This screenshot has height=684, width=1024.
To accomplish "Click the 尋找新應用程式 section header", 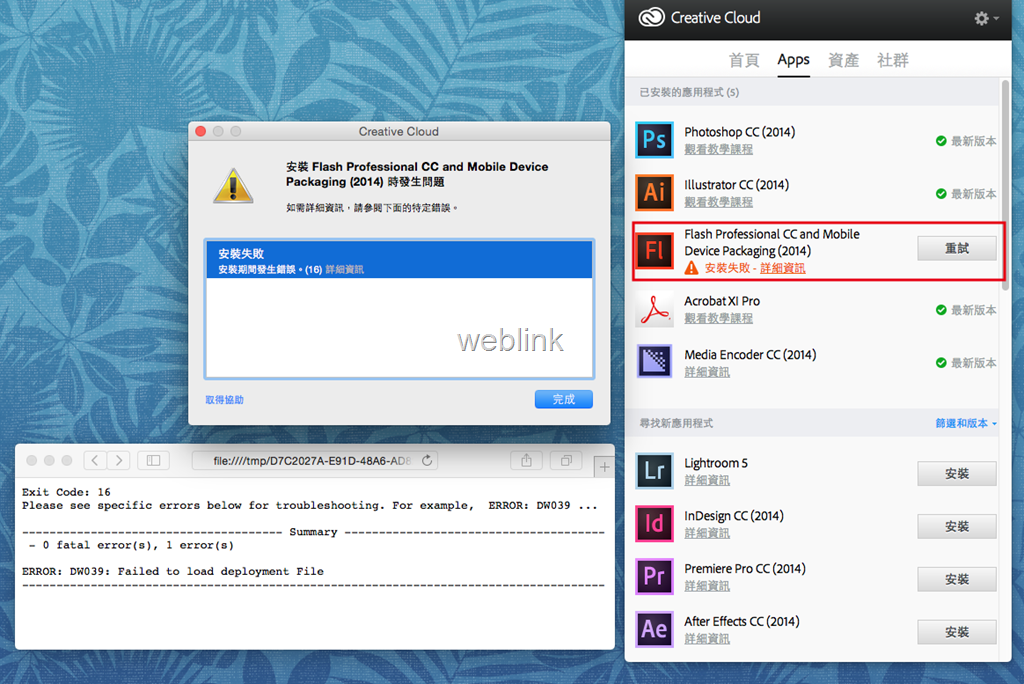I will [676, 423].
